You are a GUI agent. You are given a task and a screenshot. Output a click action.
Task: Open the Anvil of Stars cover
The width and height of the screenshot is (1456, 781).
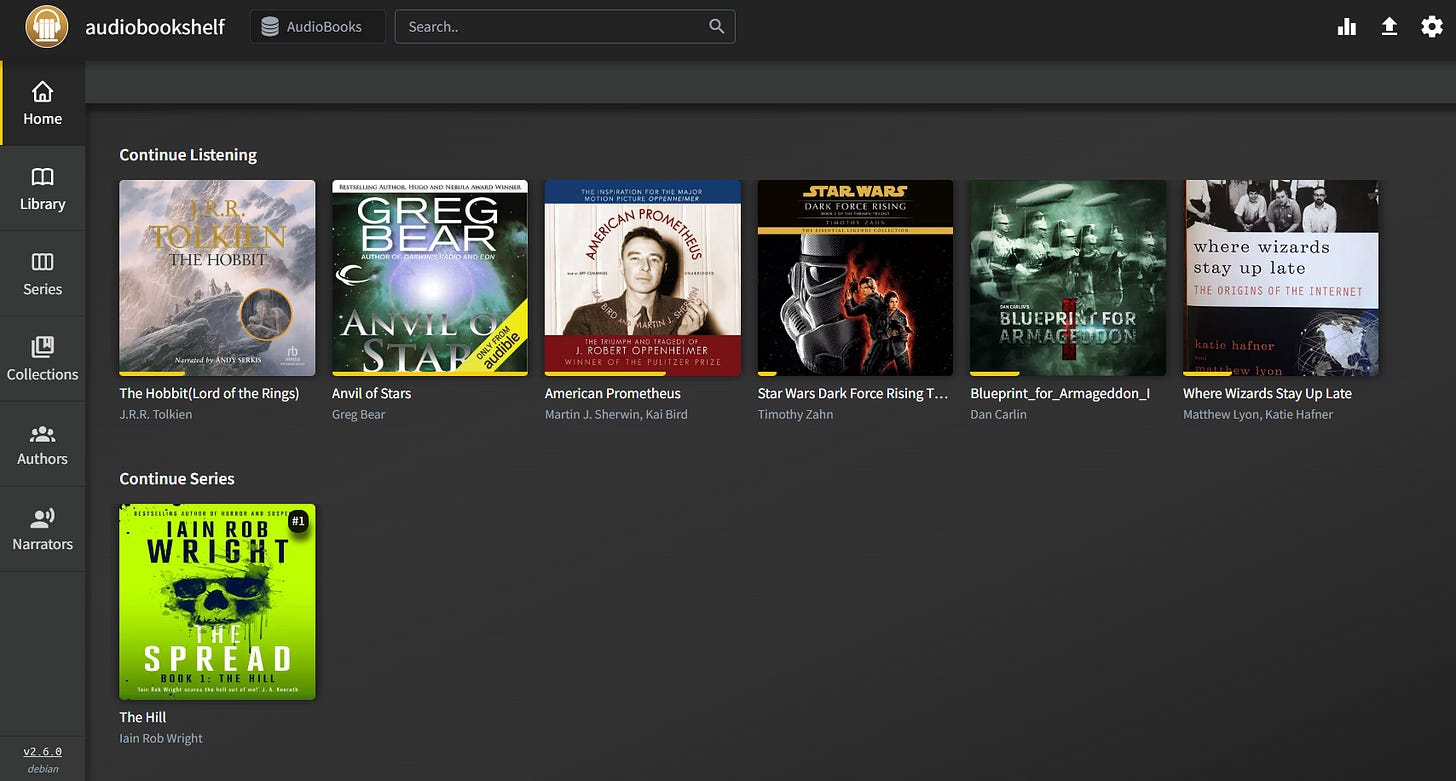430,278
